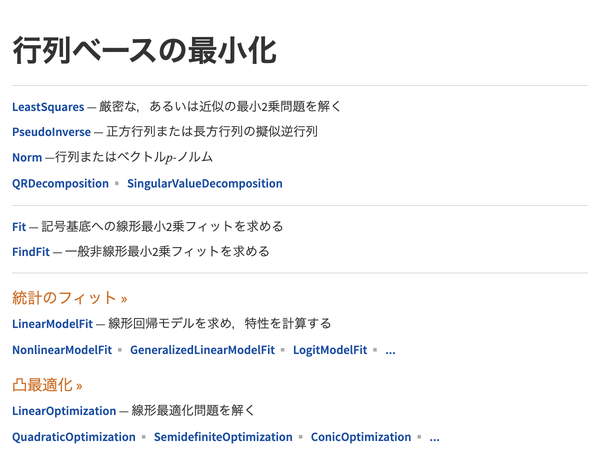Open the 凸最適化 » section heading
The height and width of the screenshot is (467, 600).
tap(47, 385)
